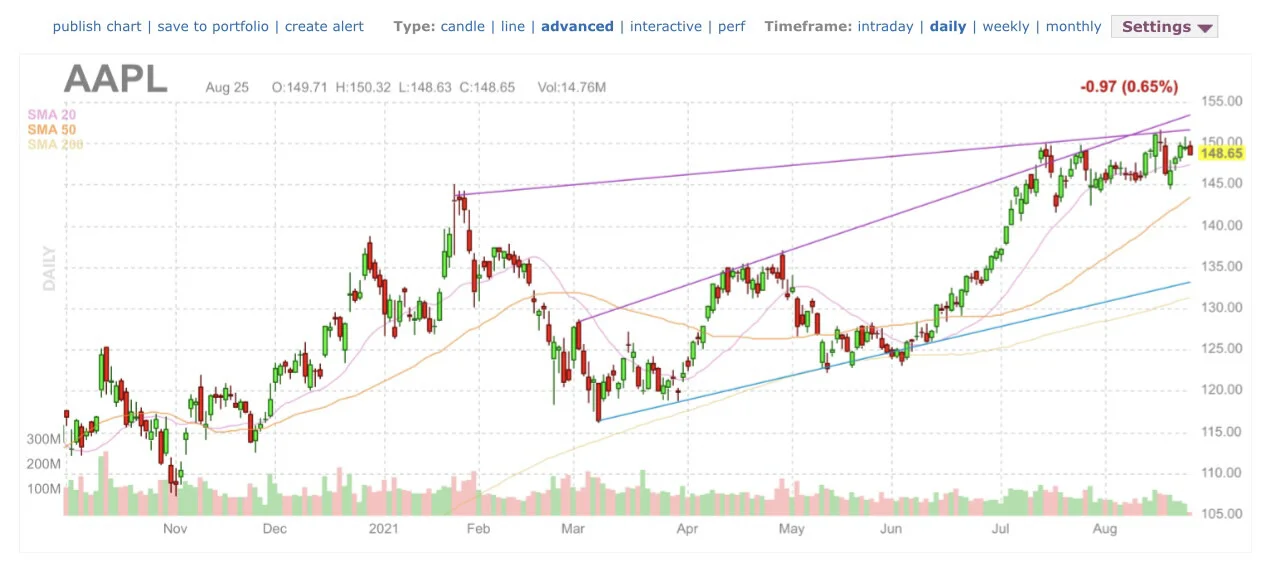Select the advanced chart type
The height and width of the screenshot is (562, 1282).
tap(577, 26)
